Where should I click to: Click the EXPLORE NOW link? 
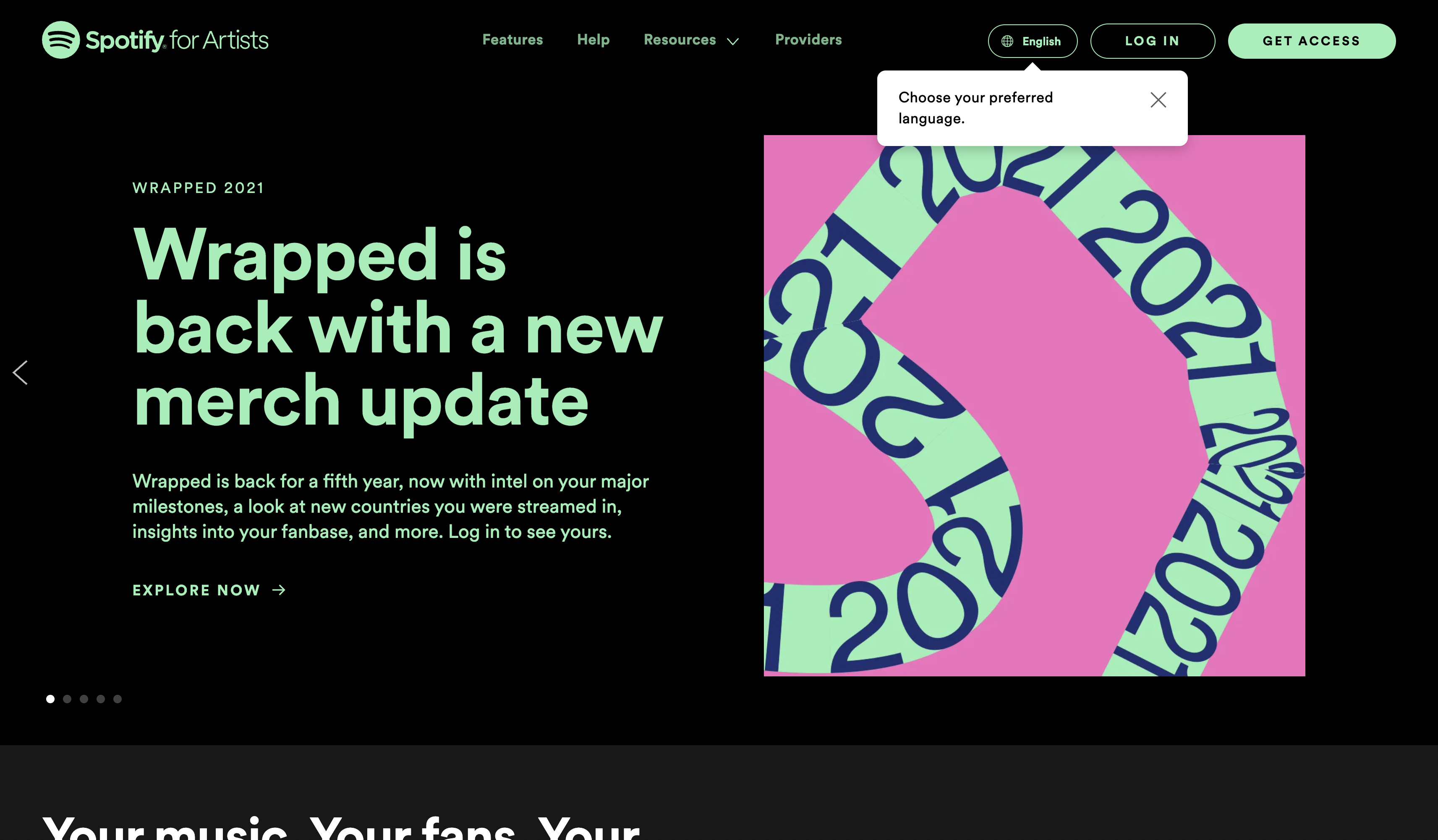pyautogui.click(x=210, y=590)
